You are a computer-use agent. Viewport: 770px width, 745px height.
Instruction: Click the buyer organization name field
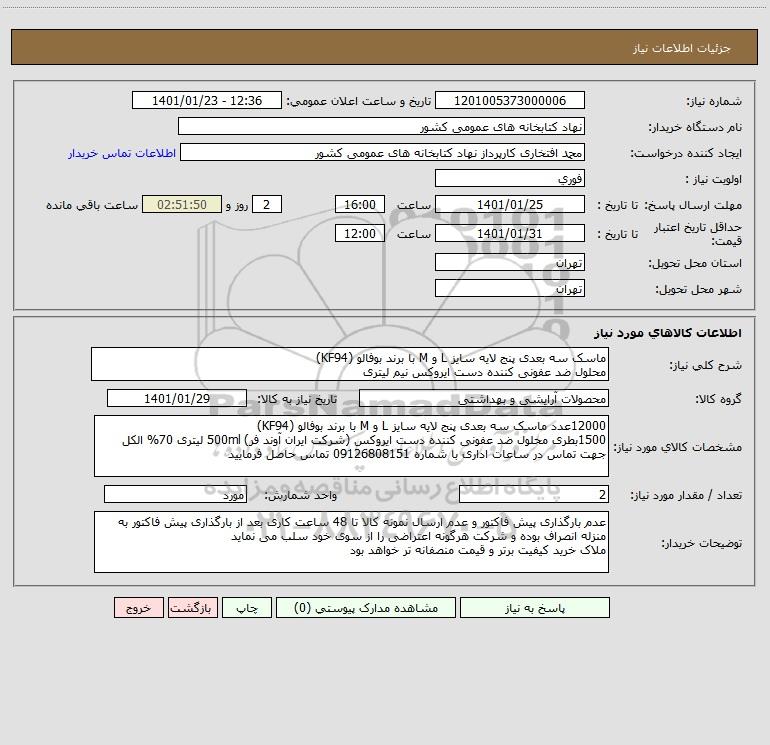pyautogui.click(x=381, y=126)
